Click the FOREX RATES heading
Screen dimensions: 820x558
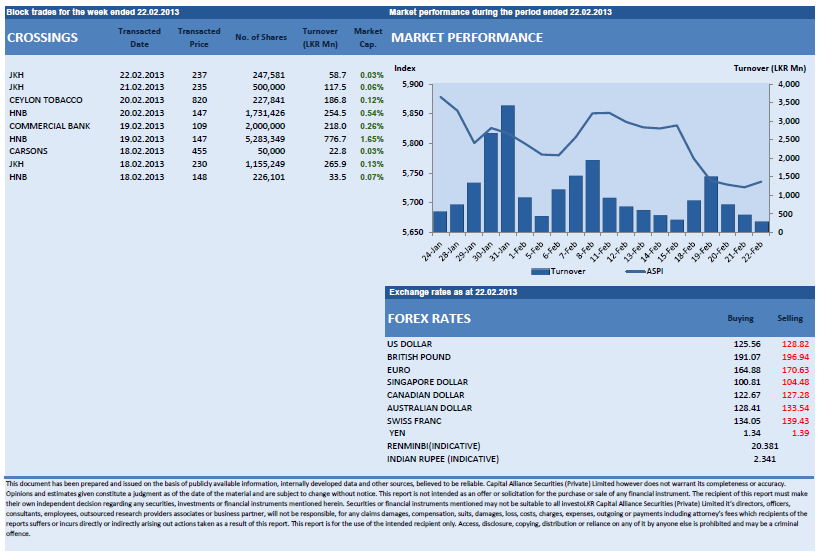(x=429, y=318)
